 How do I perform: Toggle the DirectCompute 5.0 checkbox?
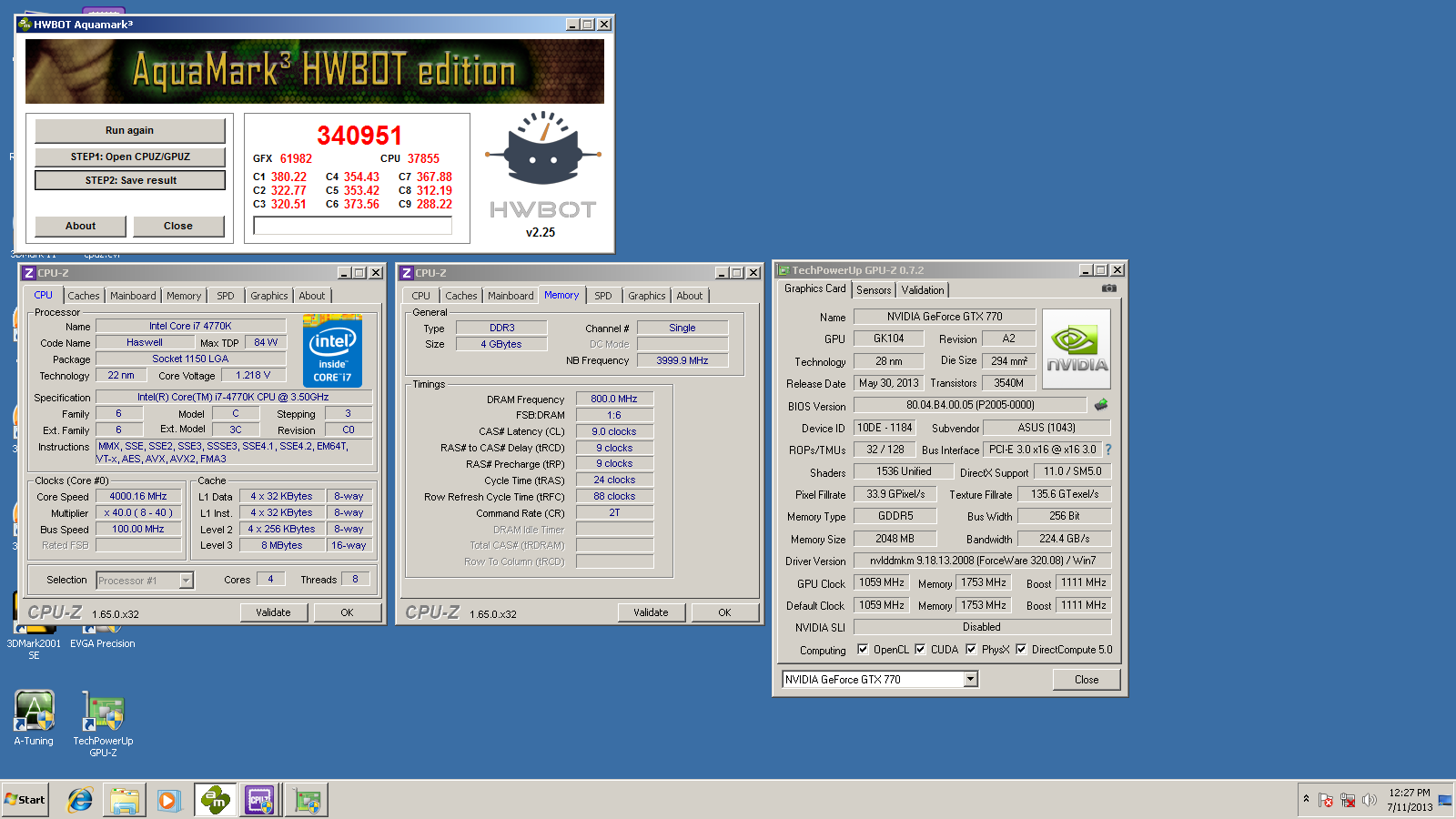(x=1021, y=650)
